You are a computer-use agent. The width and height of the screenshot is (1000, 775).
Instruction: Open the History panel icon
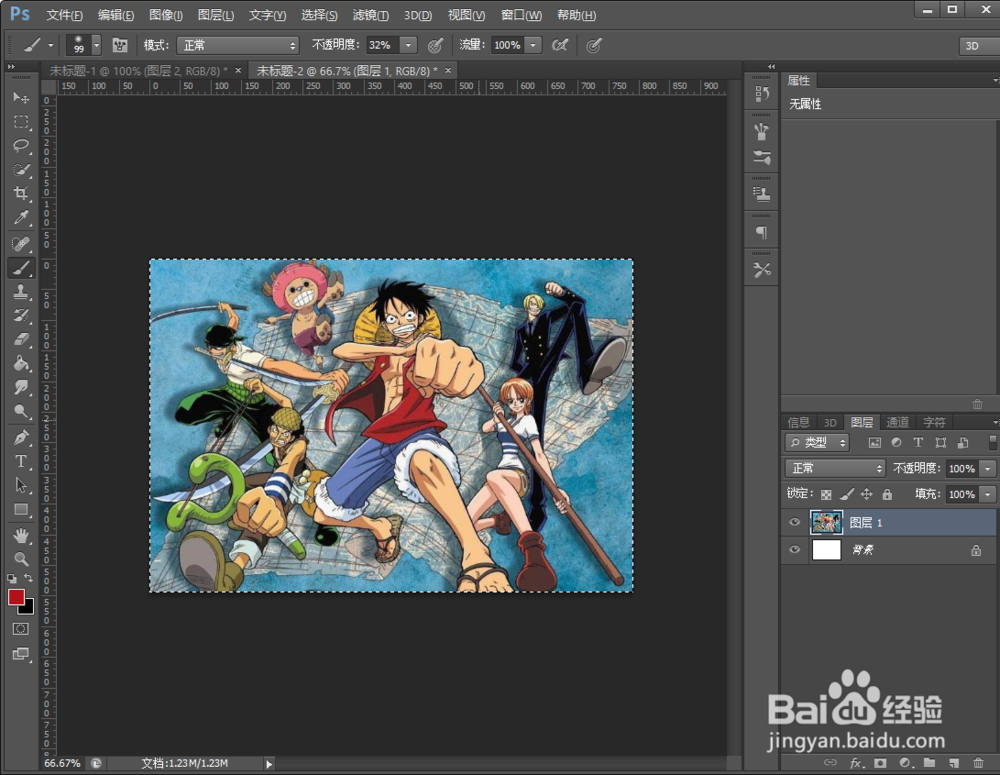pos(761,94)
